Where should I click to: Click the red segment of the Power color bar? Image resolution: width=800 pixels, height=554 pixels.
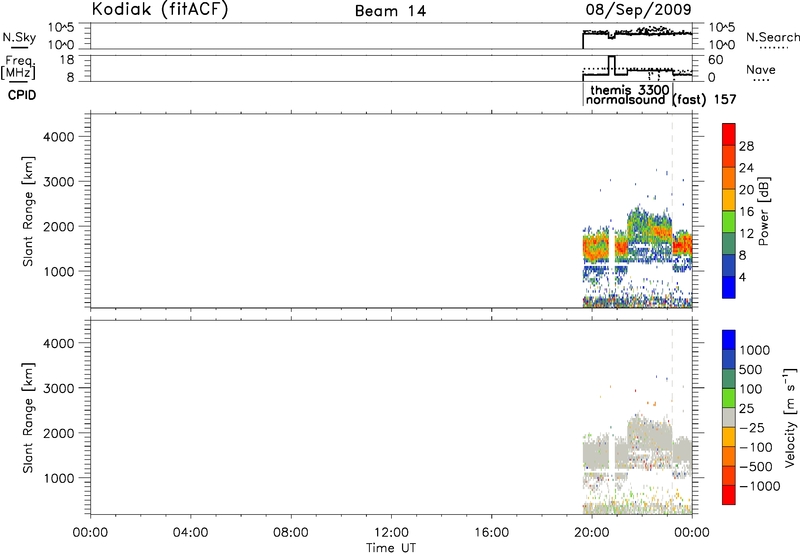[729, 135]
